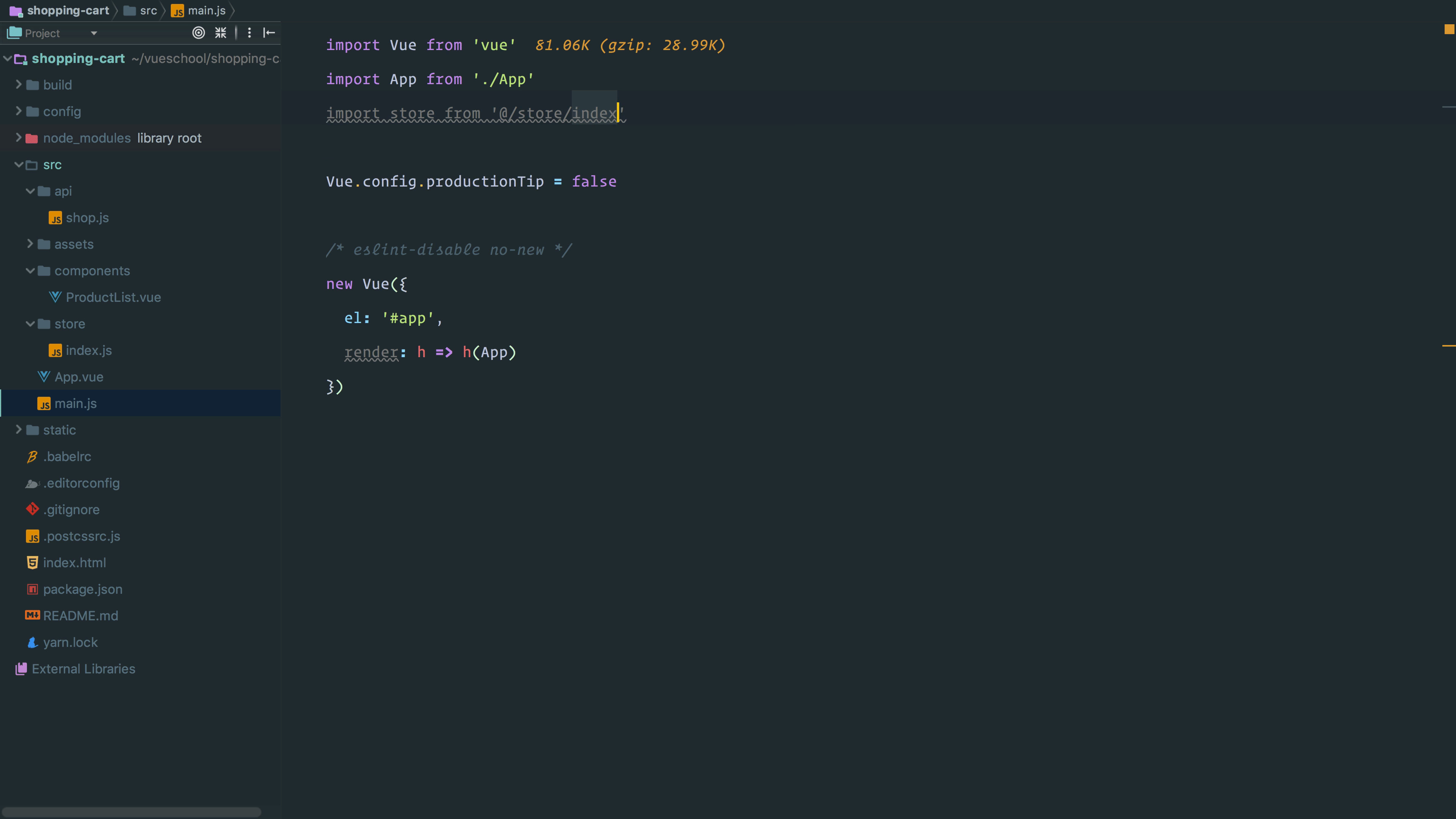Click the collapse all icon in Project toolbar
The width and height of the screenshot is (1456, 819).
pyautogui.click(x=220, y=33)
